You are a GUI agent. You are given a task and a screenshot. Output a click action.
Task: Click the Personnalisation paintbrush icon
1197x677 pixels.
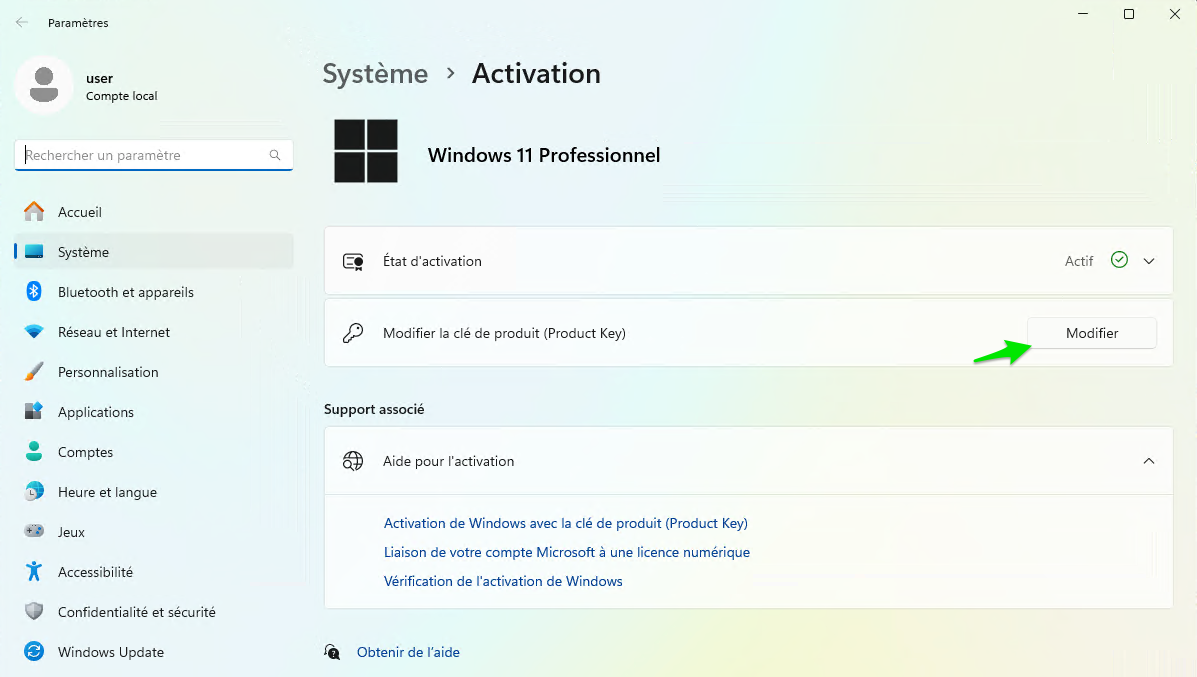[34, 372]
